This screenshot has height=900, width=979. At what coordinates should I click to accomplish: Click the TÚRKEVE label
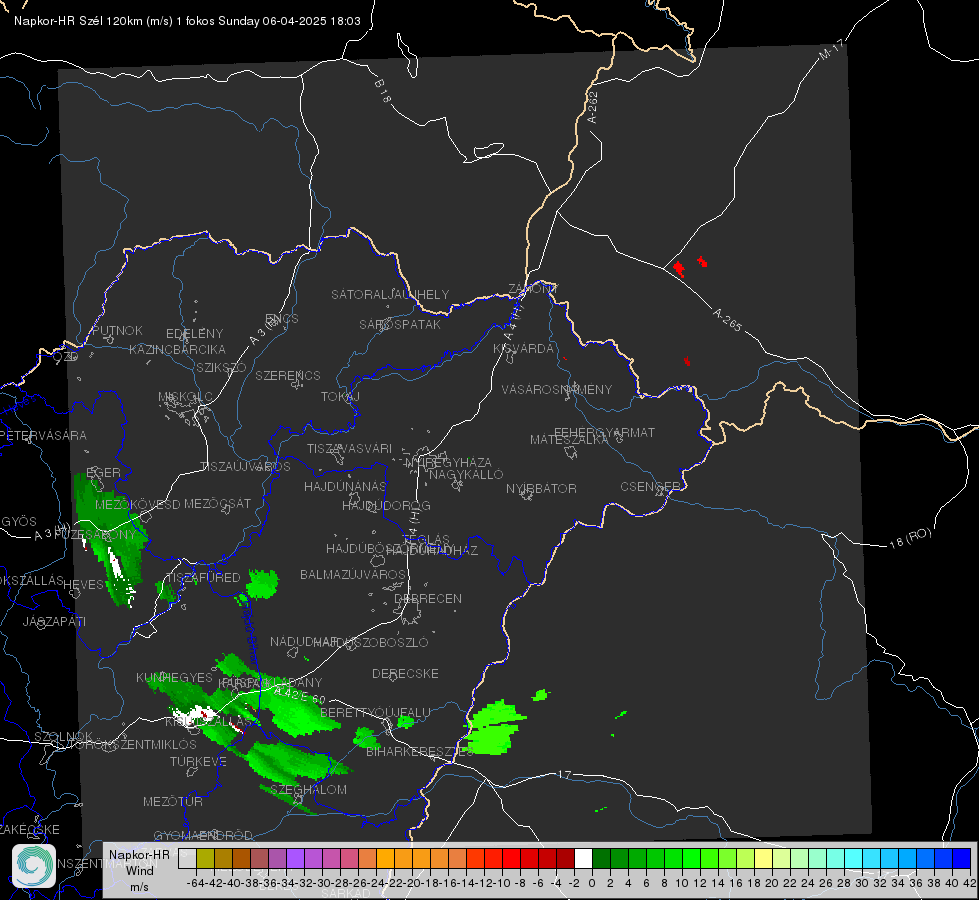coord(199,761)
